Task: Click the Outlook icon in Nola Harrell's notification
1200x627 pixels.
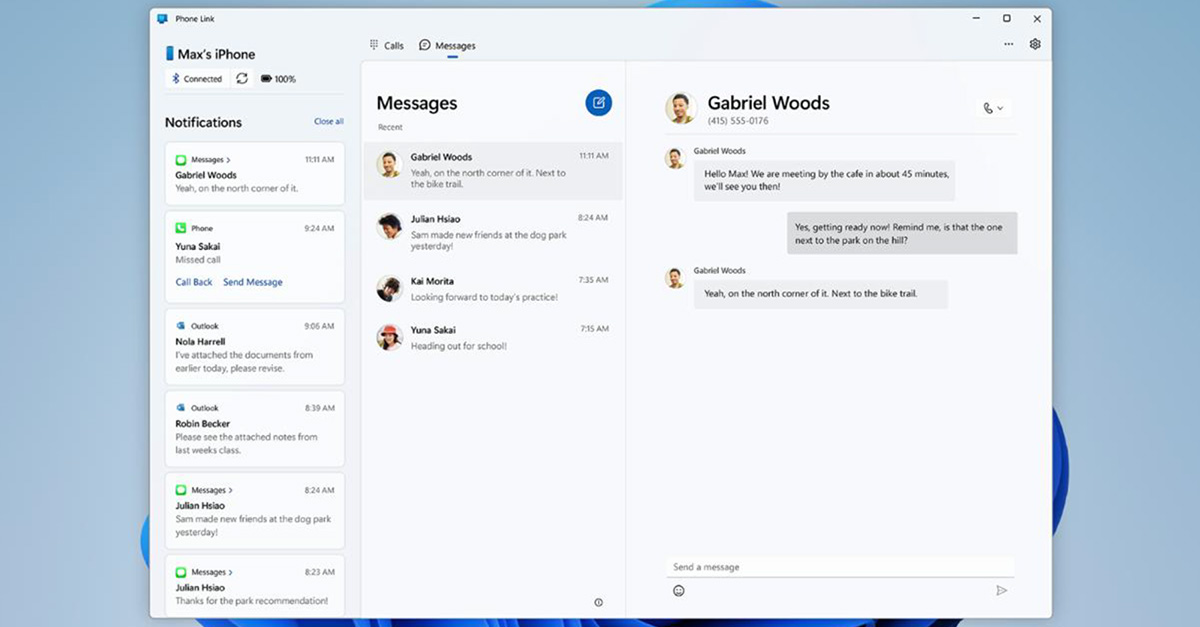Action: pos(181,326)
